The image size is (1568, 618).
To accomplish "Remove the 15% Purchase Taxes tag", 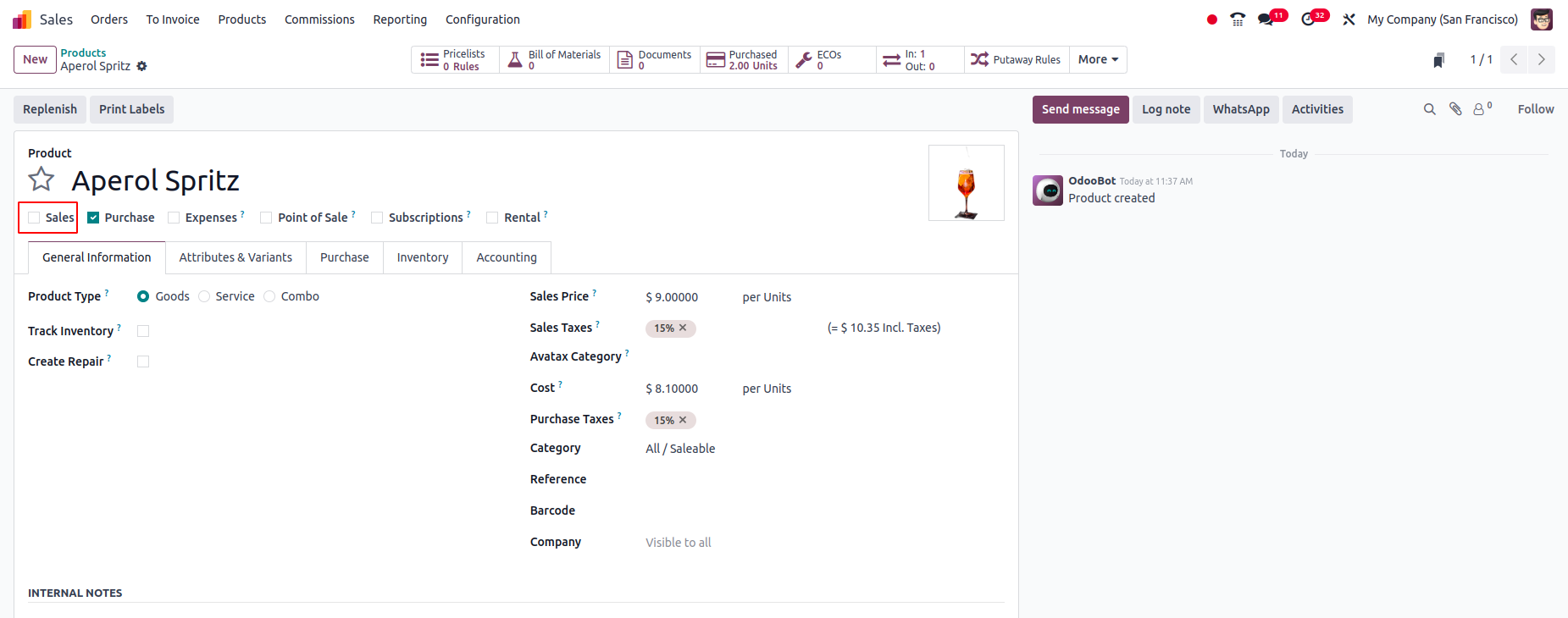I will point(683,420).
